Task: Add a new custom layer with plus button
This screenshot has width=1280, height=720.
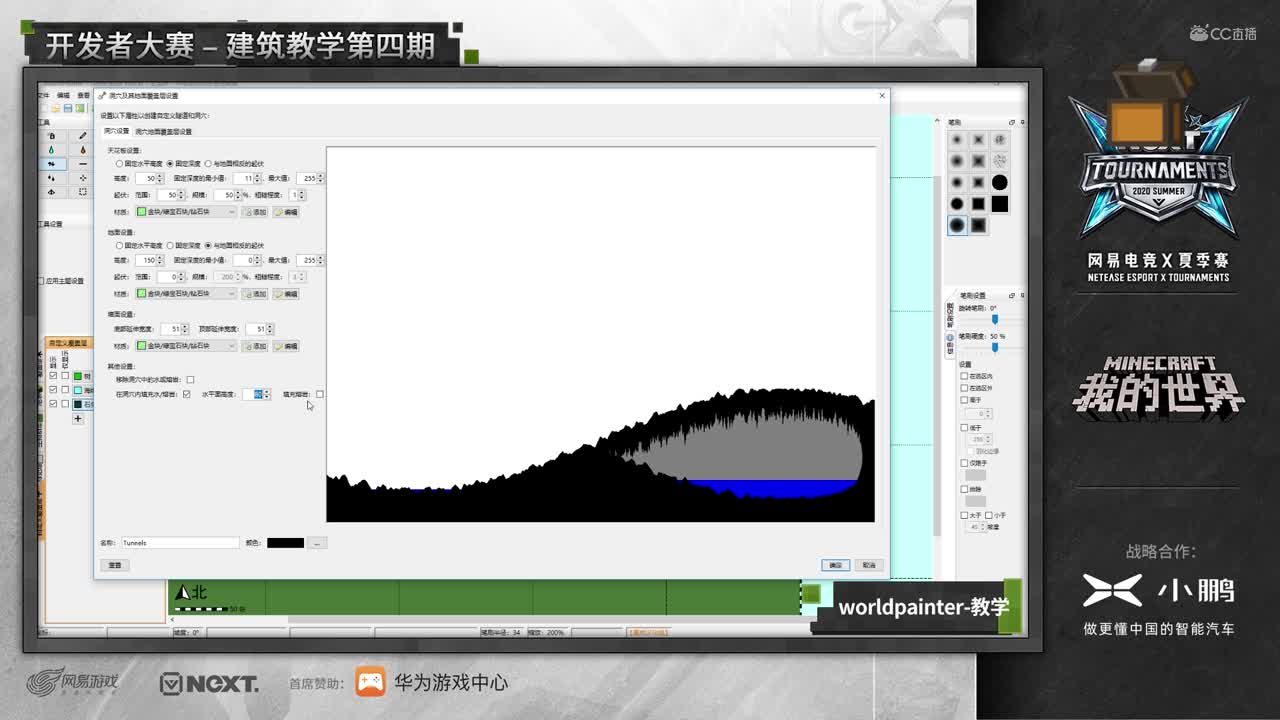Action: pyautogui.click(x=78, y=419)
